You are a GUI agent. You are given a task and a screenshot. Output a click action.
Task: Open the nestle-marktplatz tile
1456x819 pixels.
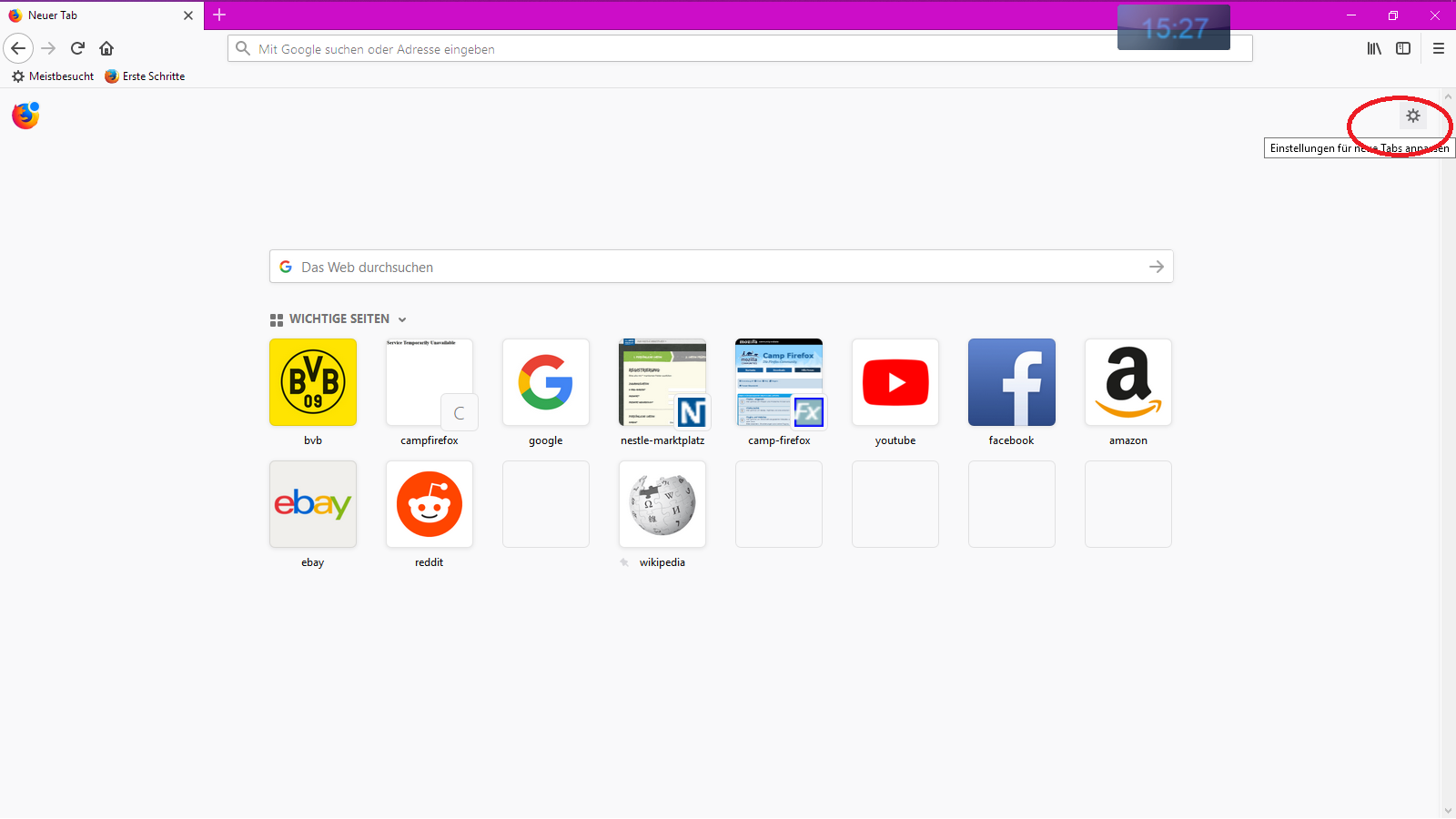(x=662, y=382)
